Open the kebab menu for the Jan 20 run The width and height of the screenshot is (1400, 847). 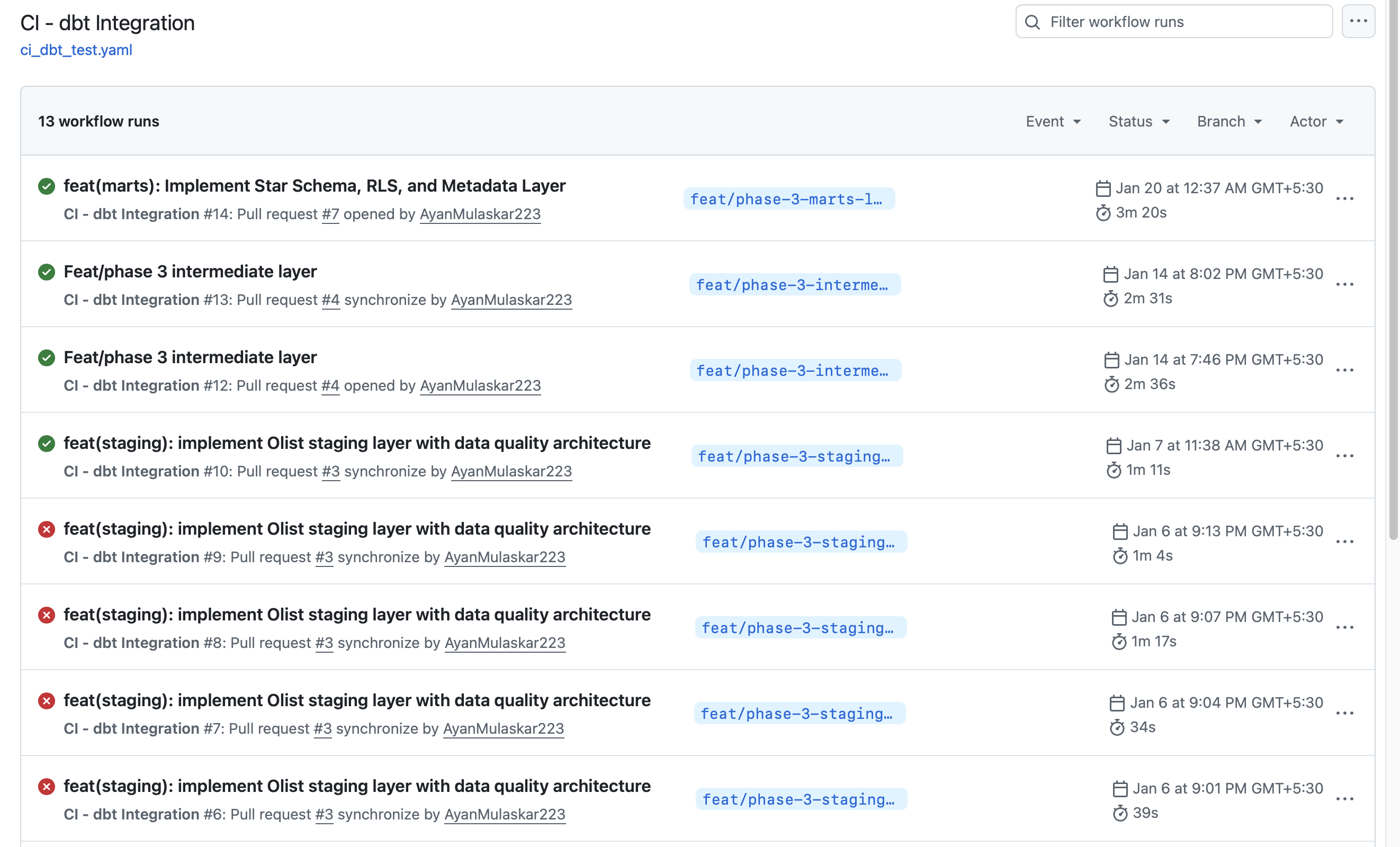1344,199
